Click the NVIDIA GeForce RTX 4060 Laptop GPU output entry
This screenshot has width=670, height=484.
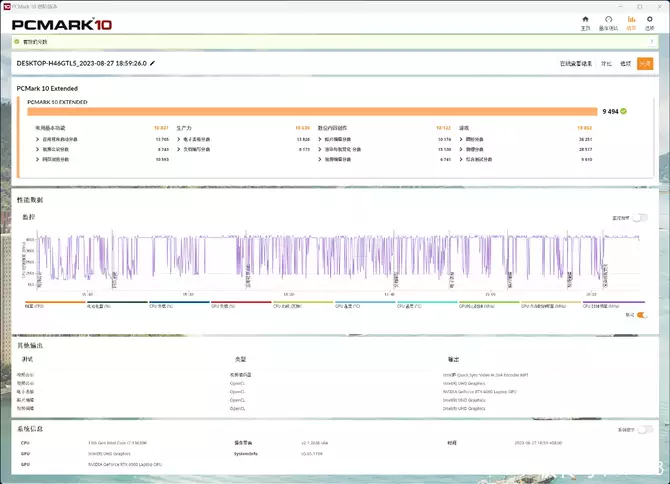point(480,392)
